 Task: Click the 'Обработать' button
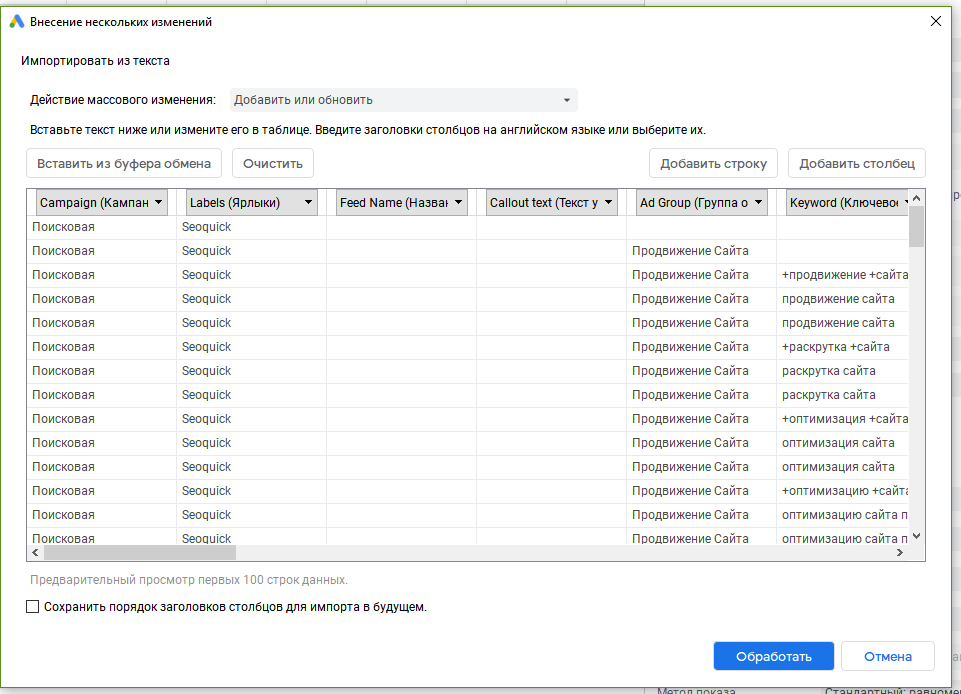pyautogui.click(x=773, y=657)
